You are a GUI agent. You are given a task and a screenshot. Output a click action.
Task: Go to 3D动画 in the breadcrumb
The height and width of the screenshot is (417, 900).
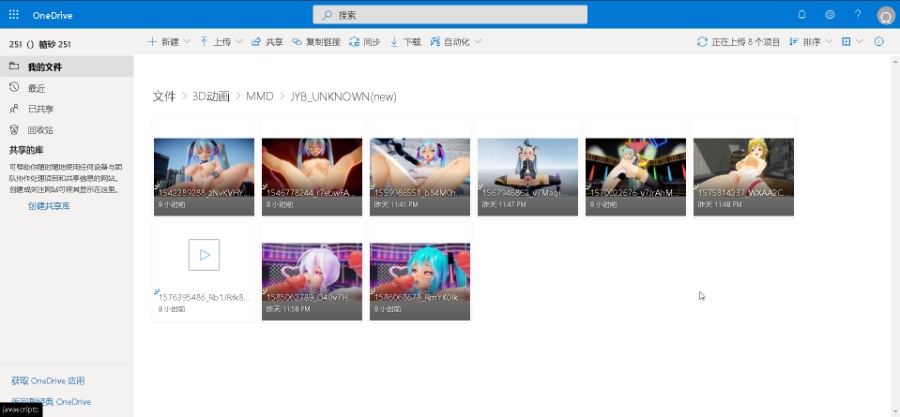click(x=211, y=97)
